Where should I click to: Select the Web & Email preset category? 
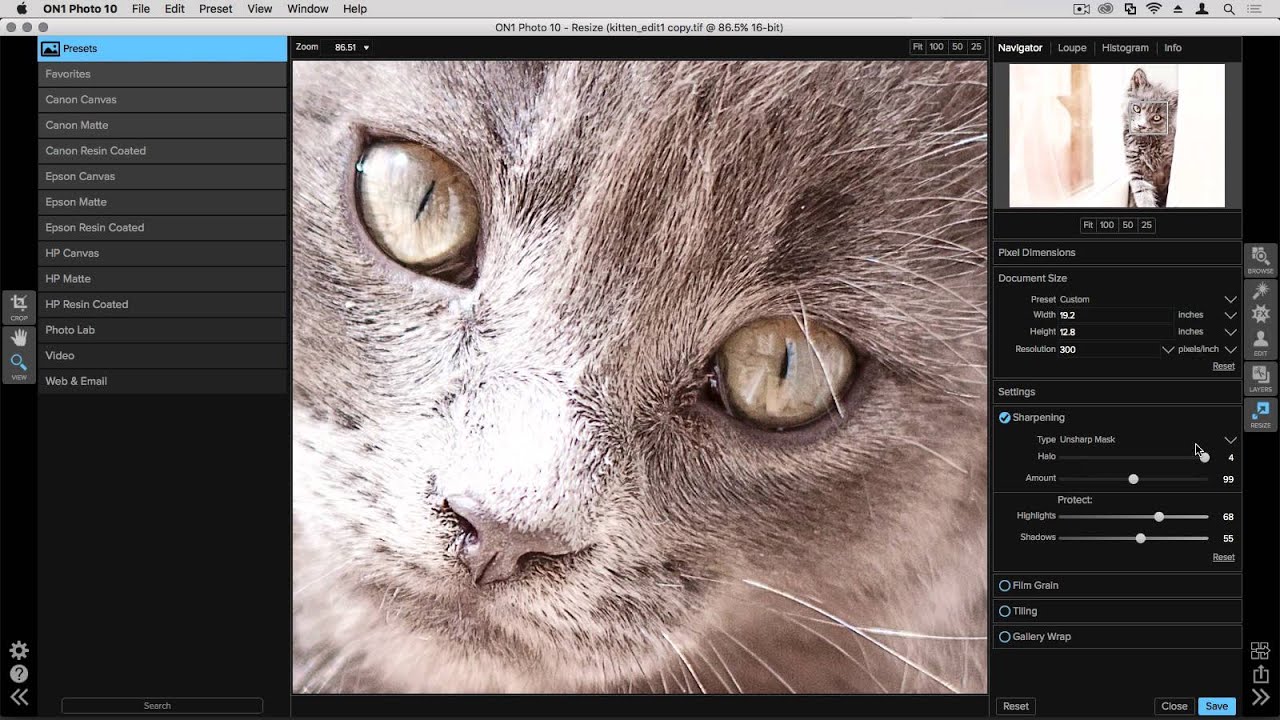[163, 381]
